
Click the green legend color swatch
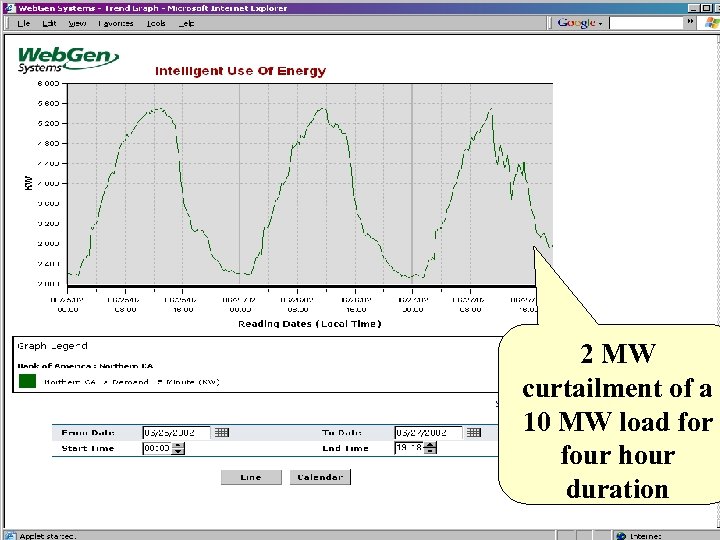28,381
